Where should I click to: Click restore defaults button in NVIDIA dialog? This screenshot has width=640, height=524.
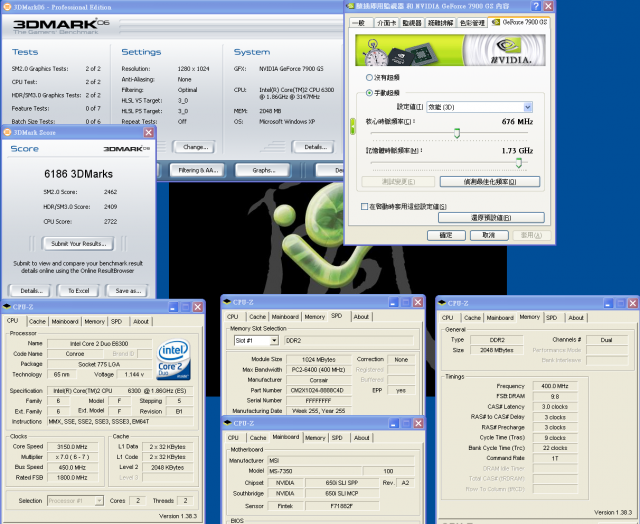(491, 218)
